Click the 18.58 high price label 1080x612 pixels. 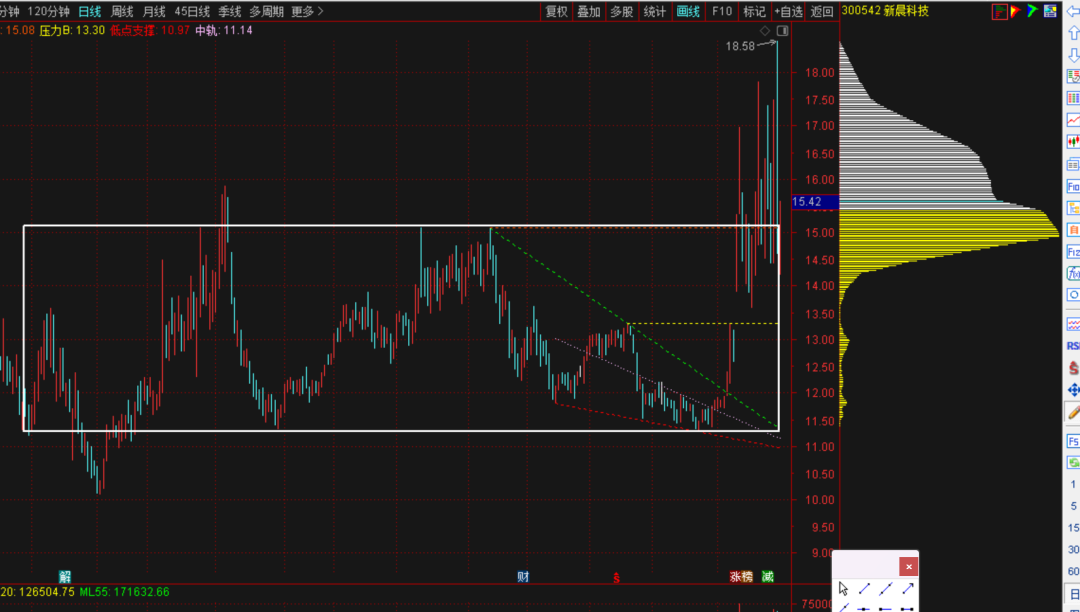(740, 46)
